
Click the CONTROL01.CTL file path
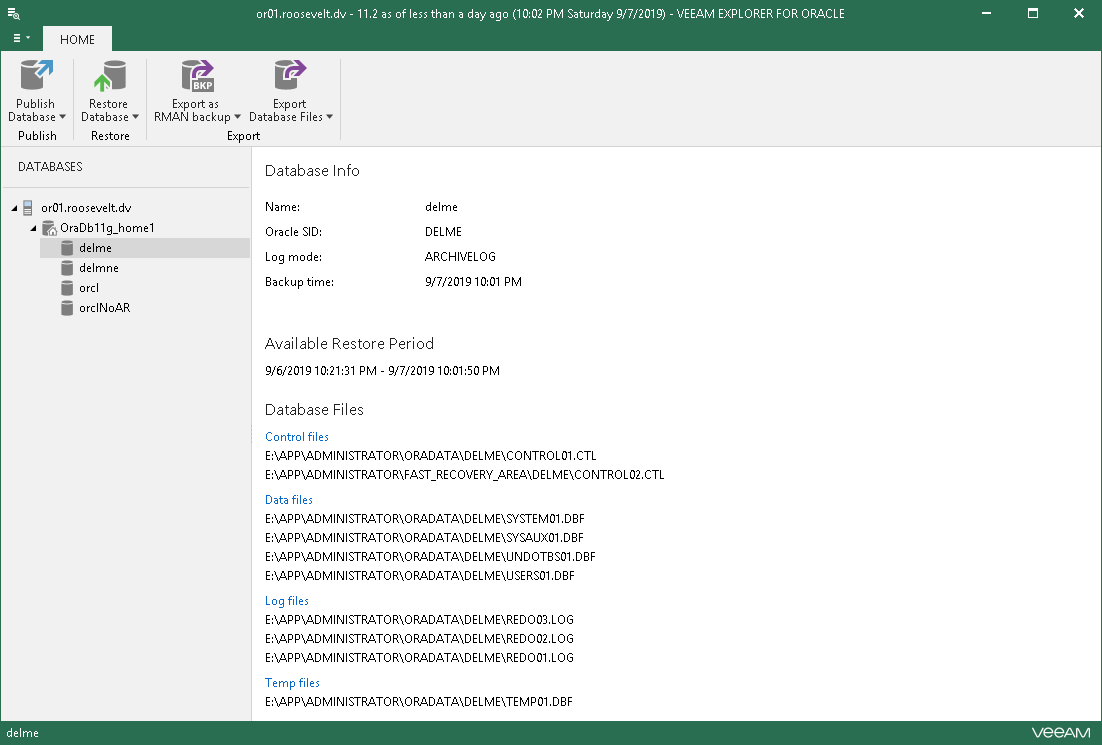431,455
